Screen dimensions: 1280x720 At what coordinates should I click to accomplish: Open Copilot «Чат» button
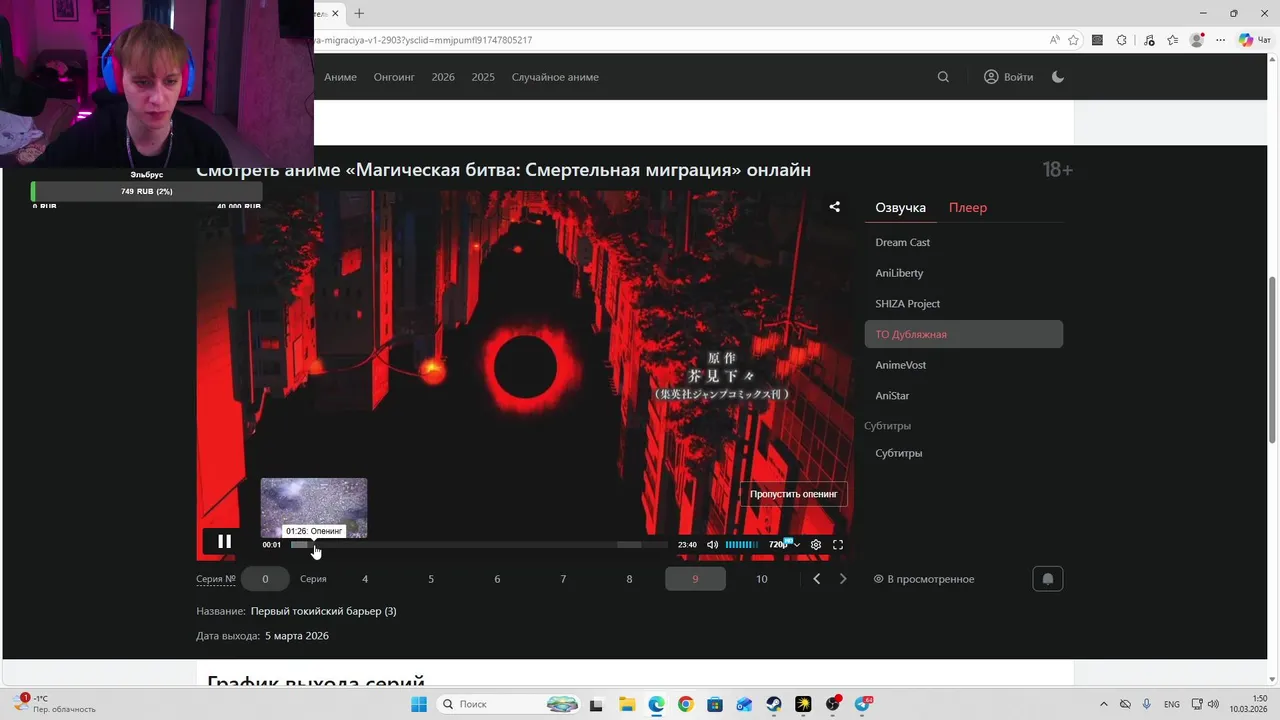coord(1254,40)
